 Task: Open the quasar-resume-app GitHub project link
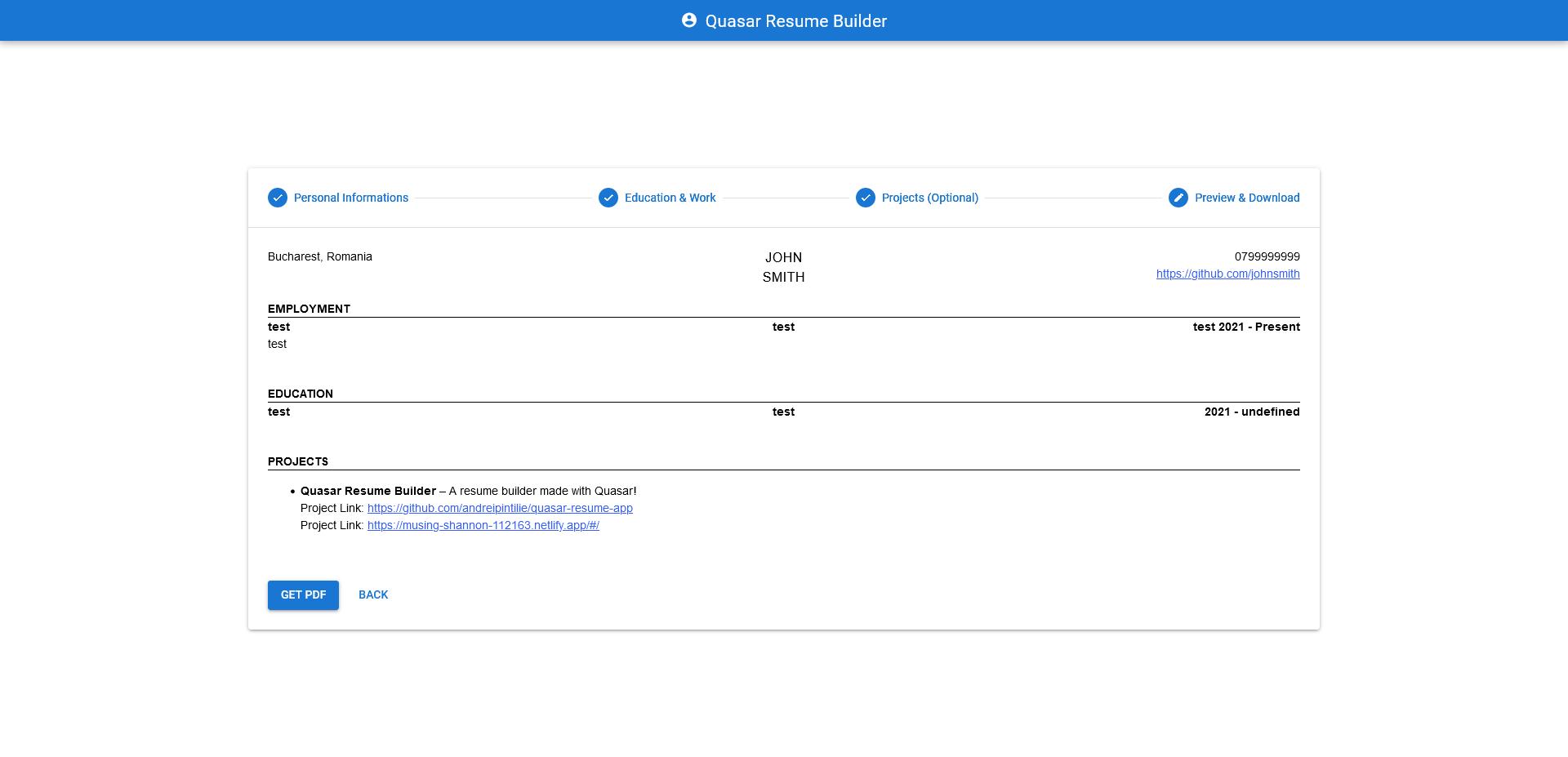(500, 508)
